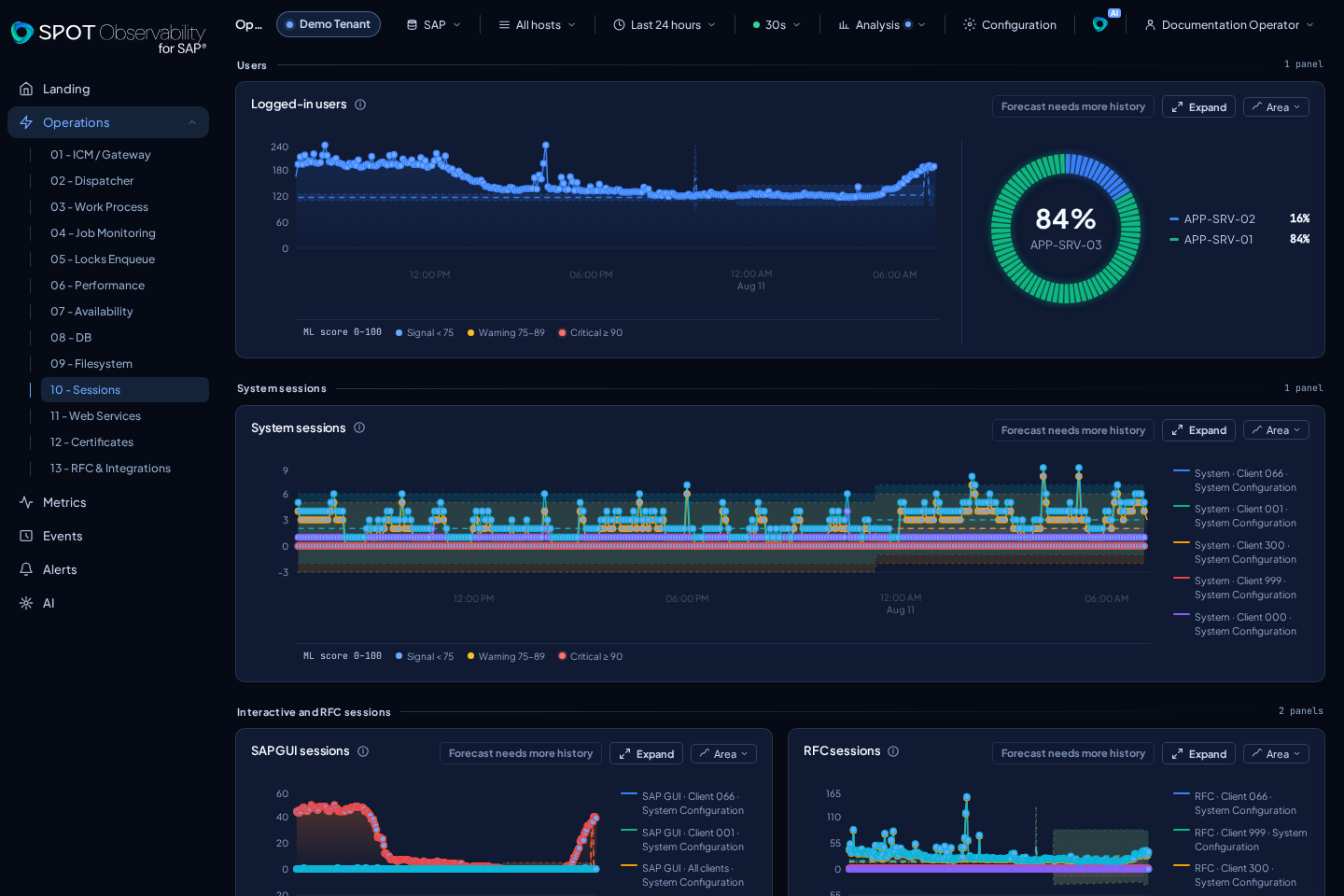
Task: Open Area chart type dropdown in System sessions
Action: coord(1276,430)
